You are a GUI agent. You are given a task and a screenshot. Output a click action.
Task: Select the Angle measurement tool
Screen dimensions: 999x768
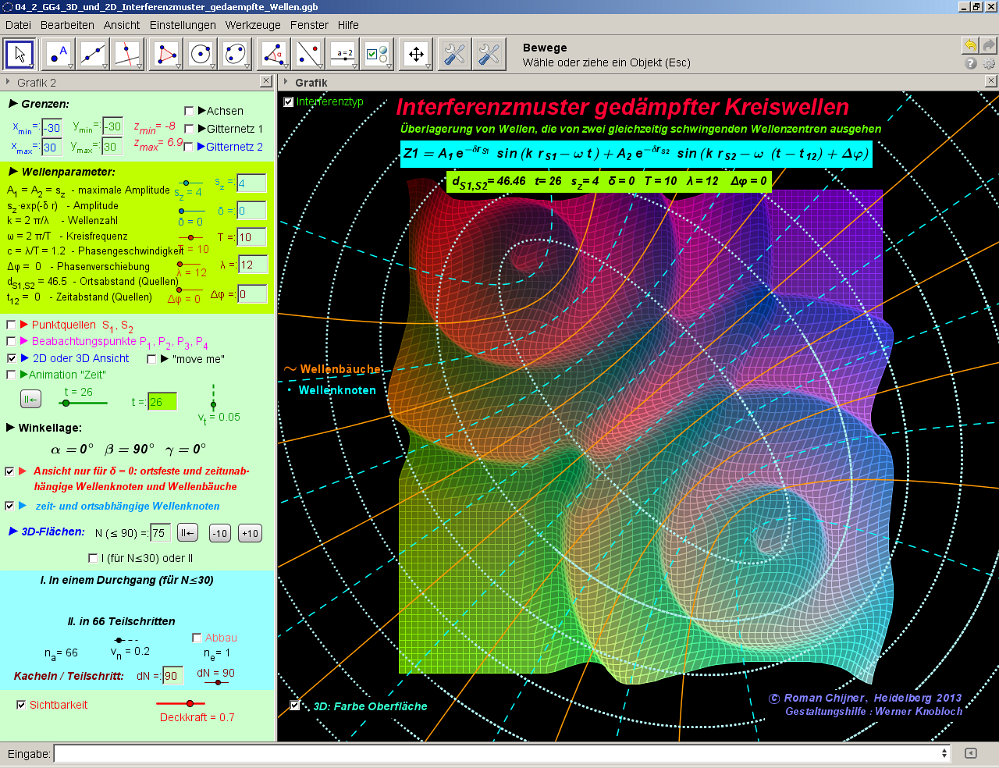point(273,54)
